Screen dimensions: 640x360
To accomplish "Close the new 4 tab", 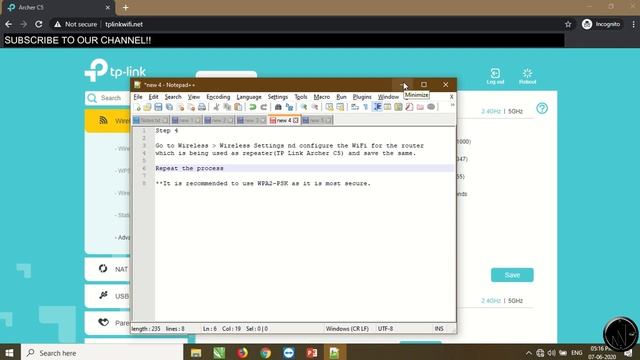I will click(296, 120).
